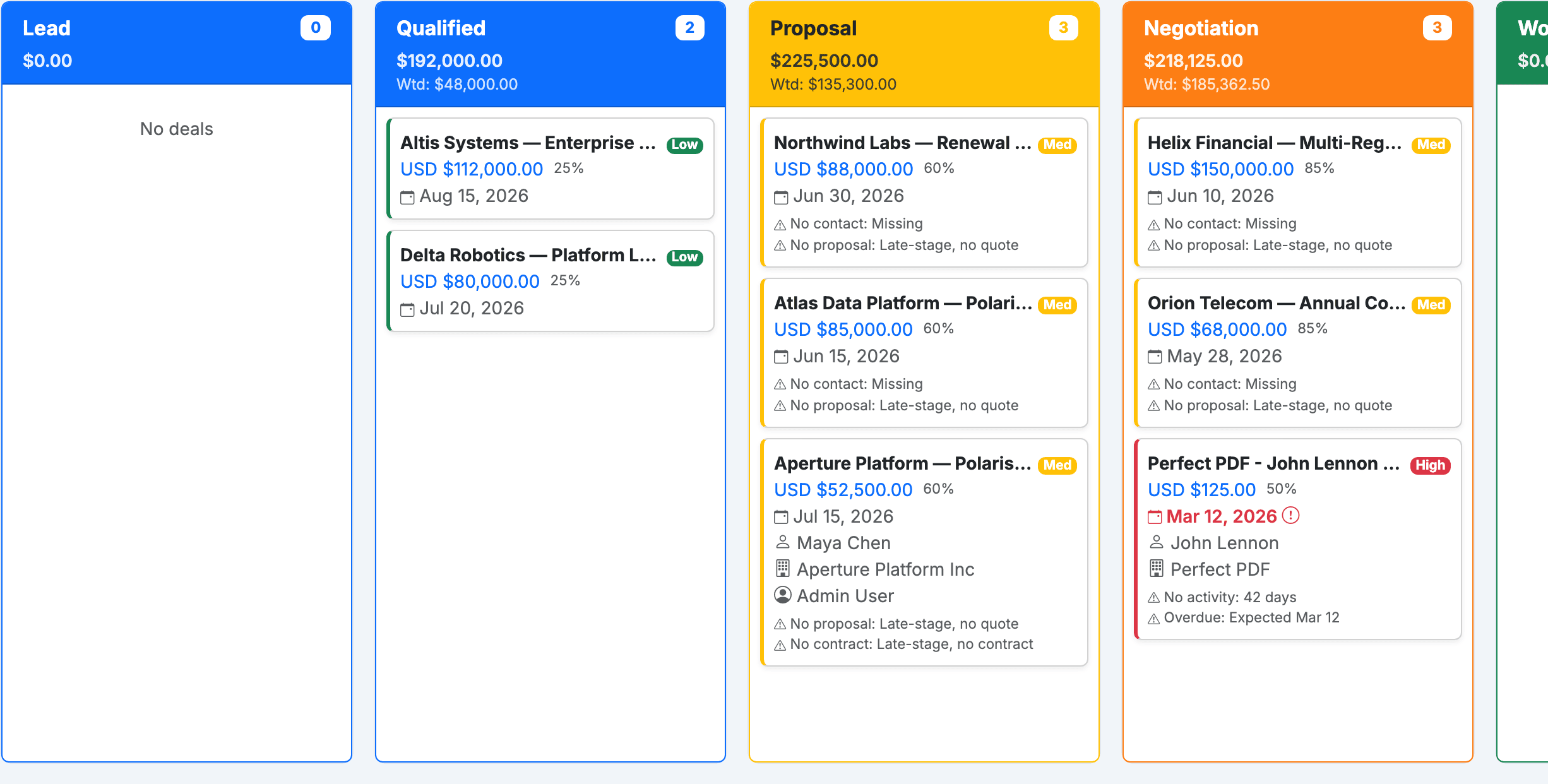Click Low badge on Altis Systems deal
Image resolution: width=1548 pixels, height=784 pixels.
click(x=685, y=145)
